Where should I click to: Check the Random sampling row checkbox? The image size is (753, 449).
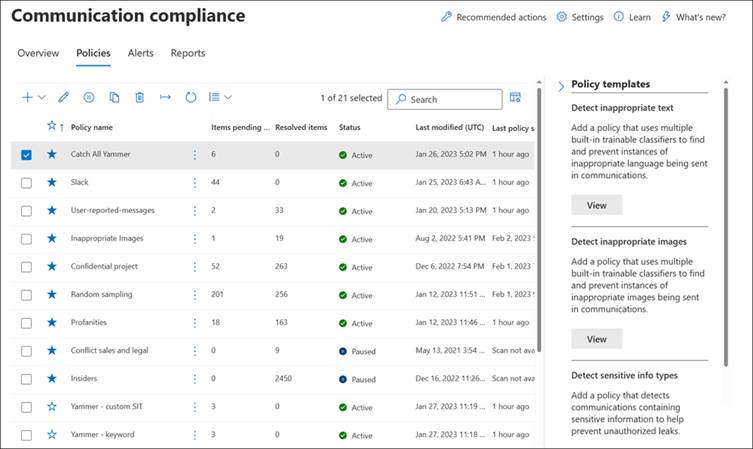tap(26, 295)
